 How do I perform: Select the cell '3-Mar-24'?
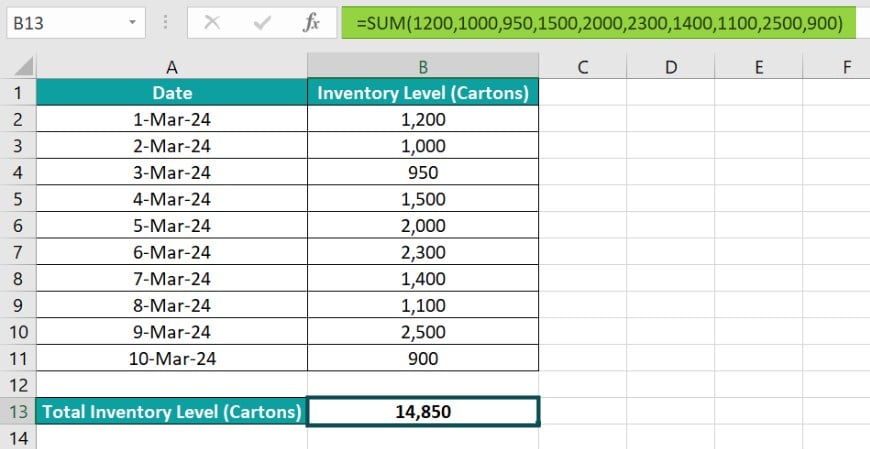point(172,172)
